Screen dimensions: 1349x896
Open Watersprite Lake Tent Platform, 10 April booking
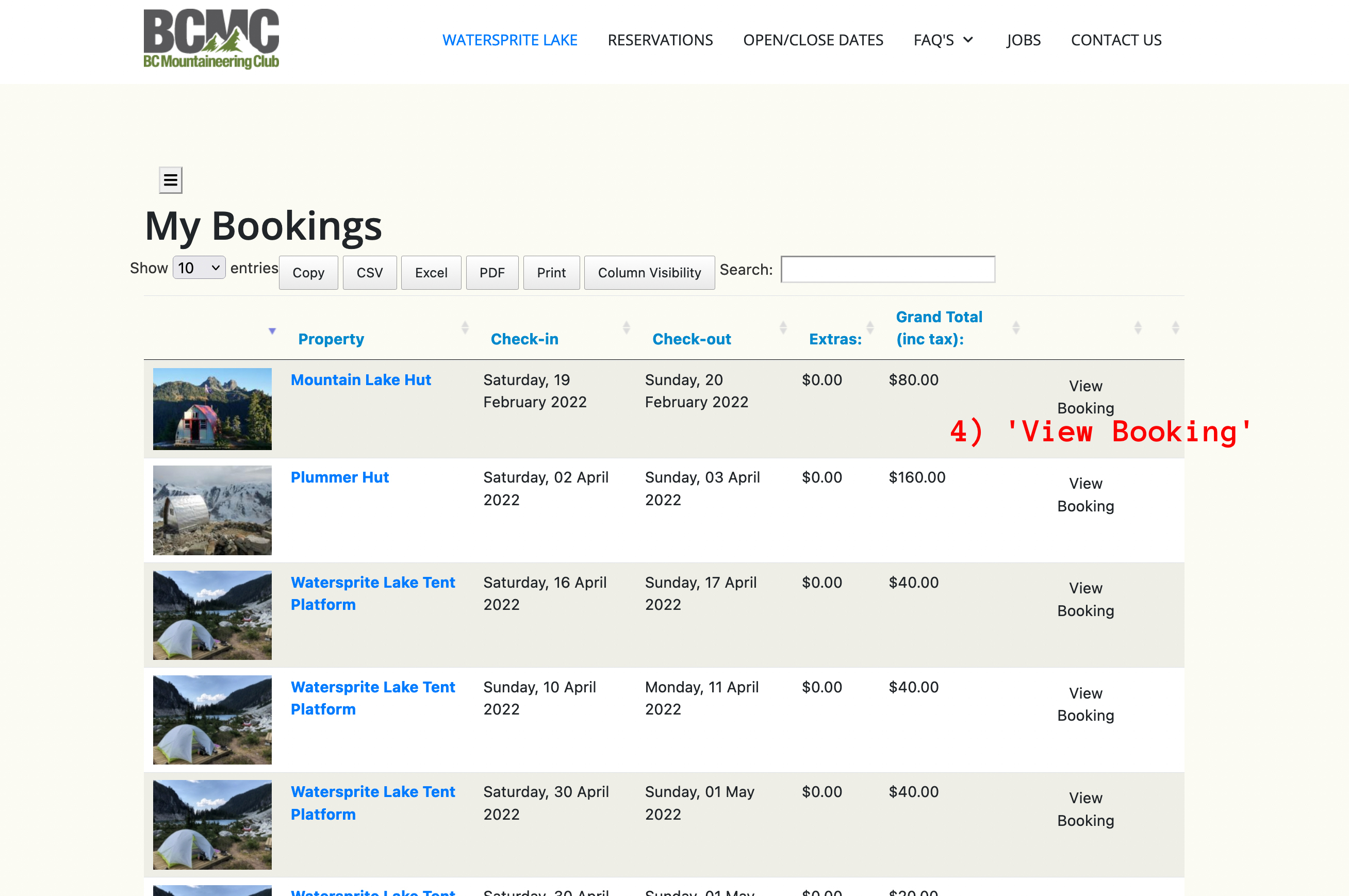tap(373, 698)
